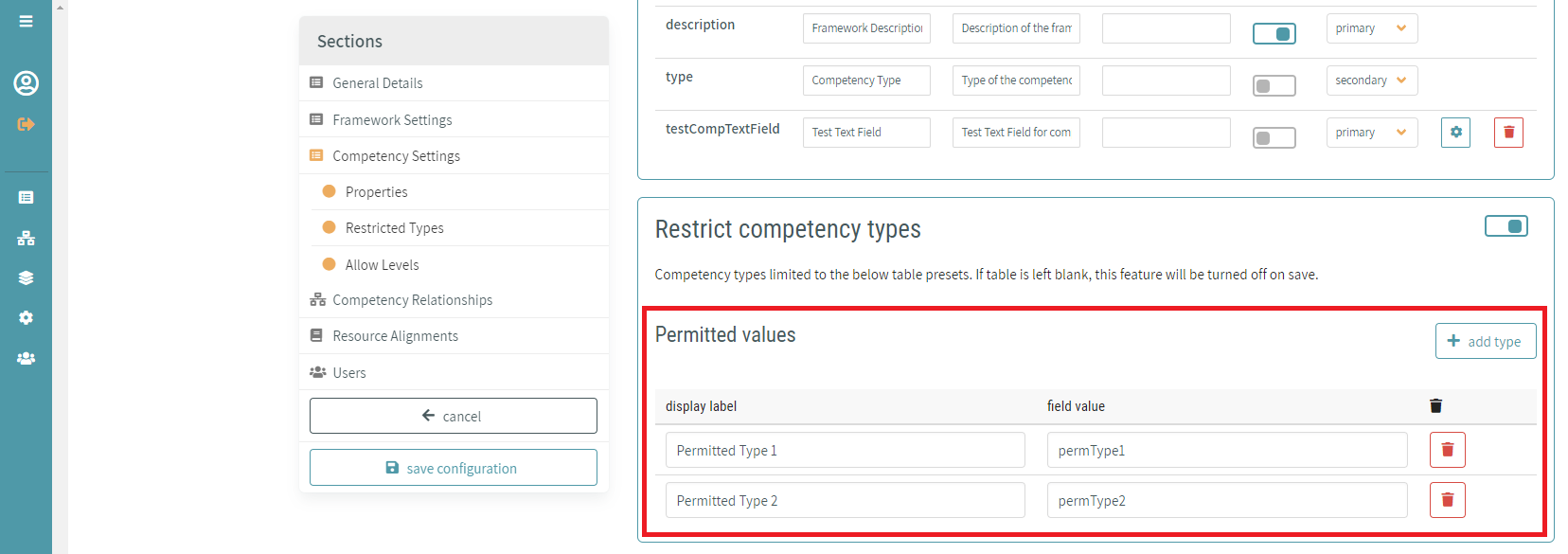This screenshot has width=1568, height=554.
Task: Edit the permType2 field value
Action: click(1227, 500)
